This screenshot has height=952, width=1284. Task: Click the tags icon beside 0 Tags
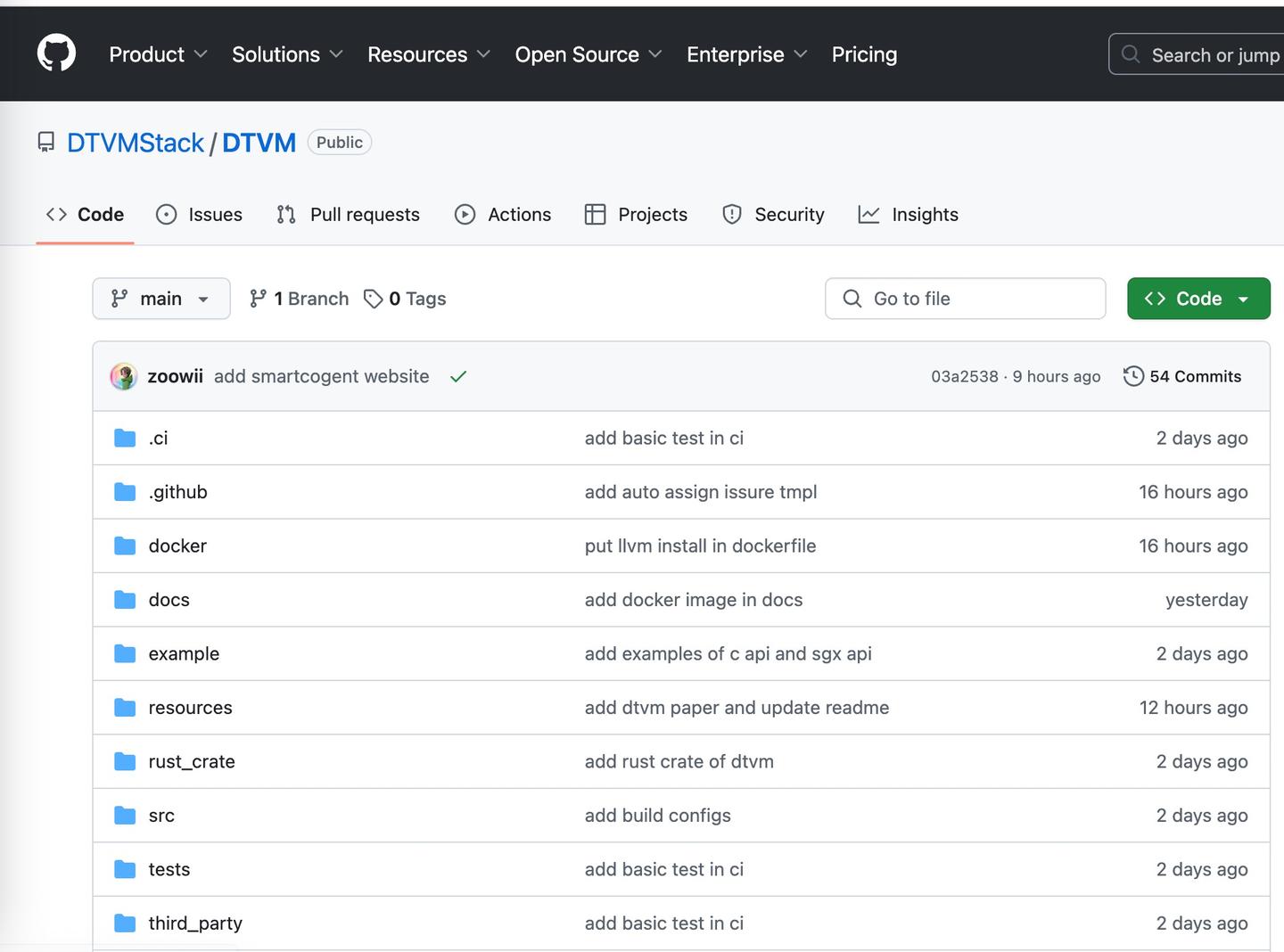(374, 299)
